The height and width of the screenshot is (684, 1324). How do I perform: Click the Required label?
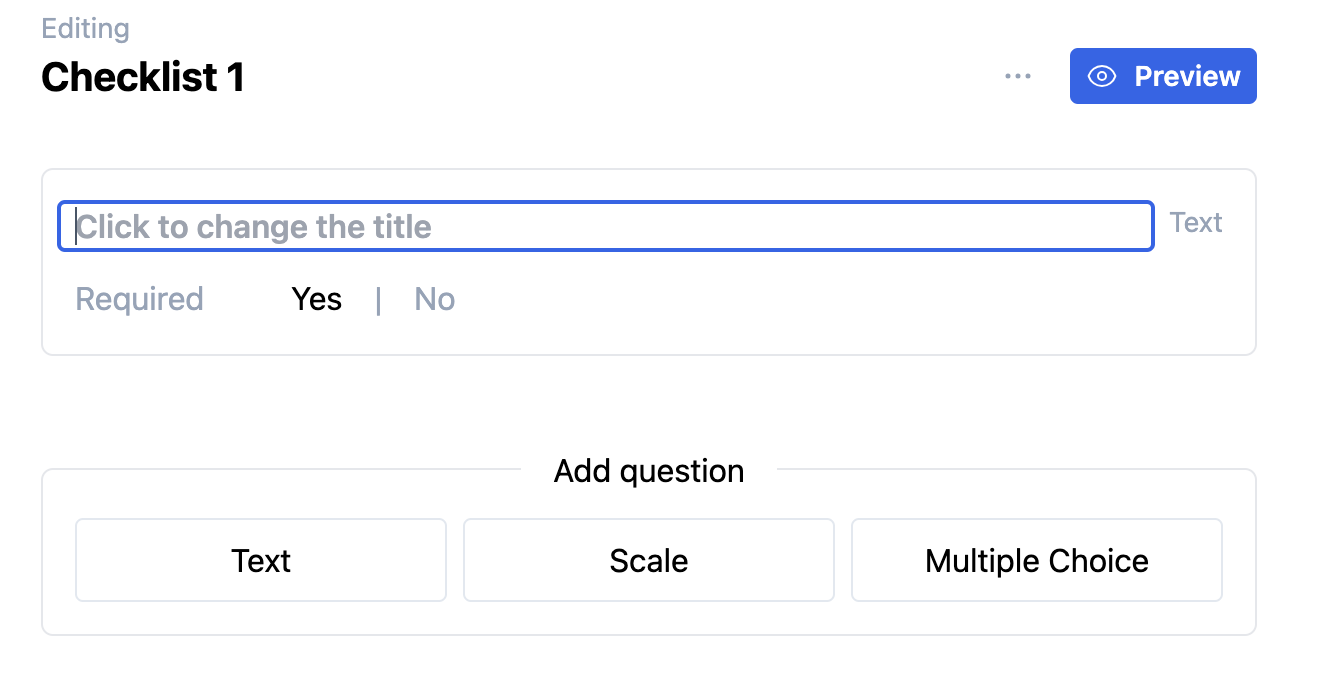[x=140, y=299]
